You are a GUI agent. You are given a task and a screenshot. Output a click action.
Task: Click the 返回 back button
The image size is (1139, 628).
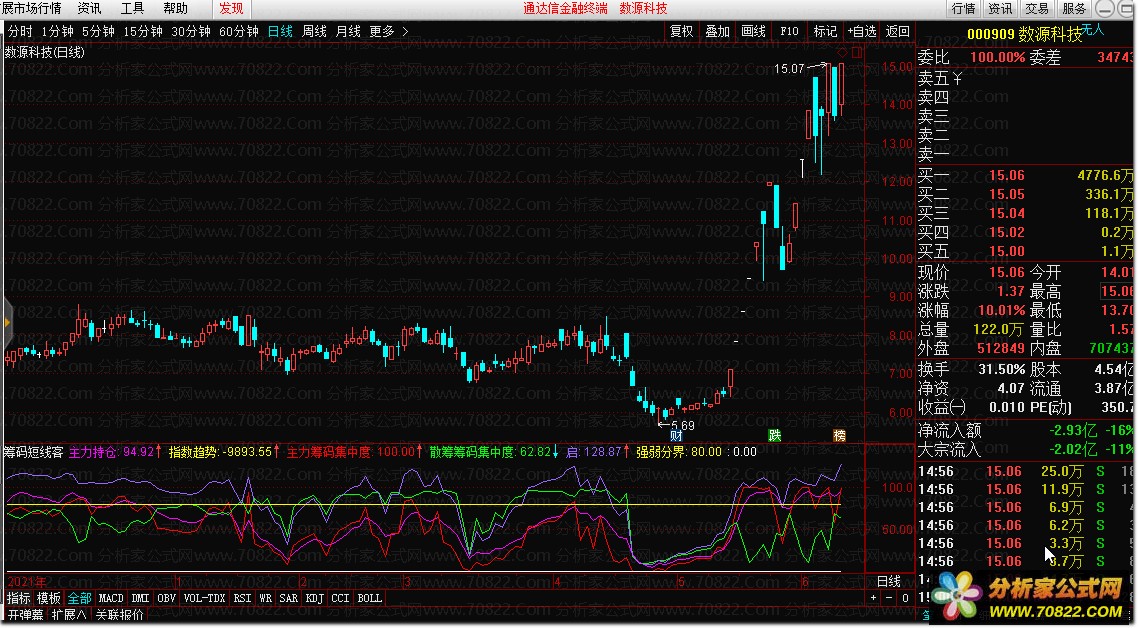pyautogui.click(x=897, y=31)
